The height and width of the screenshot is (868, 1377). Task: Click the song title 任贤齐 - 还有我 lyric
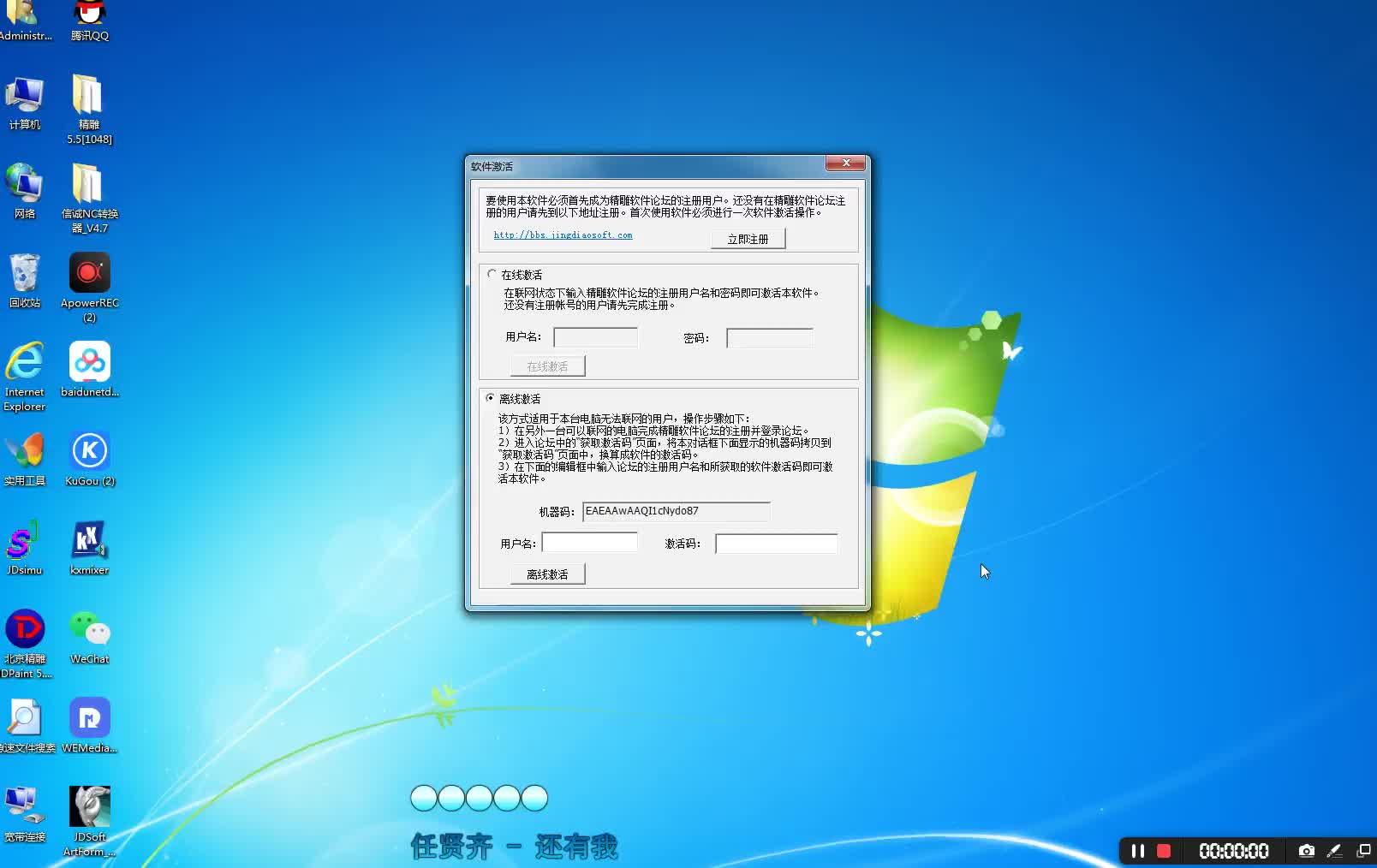pos(514,847)
